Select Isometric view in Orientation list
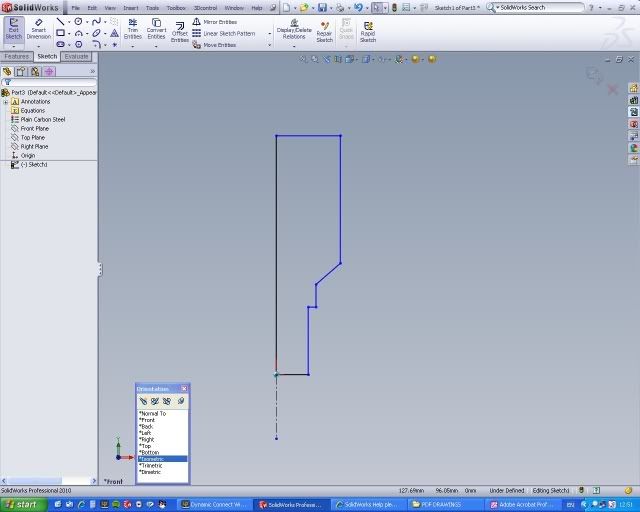Viewport: 640px width, 512px height. point(150,459)
